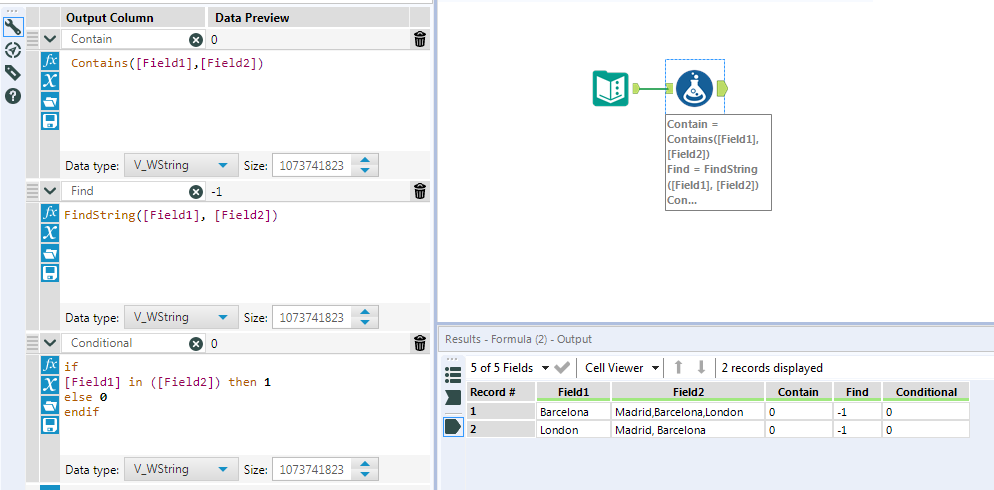994x490 pixels.
Task: Open saved expressions folder for Contain expression
Action: (x=50, y=101)
